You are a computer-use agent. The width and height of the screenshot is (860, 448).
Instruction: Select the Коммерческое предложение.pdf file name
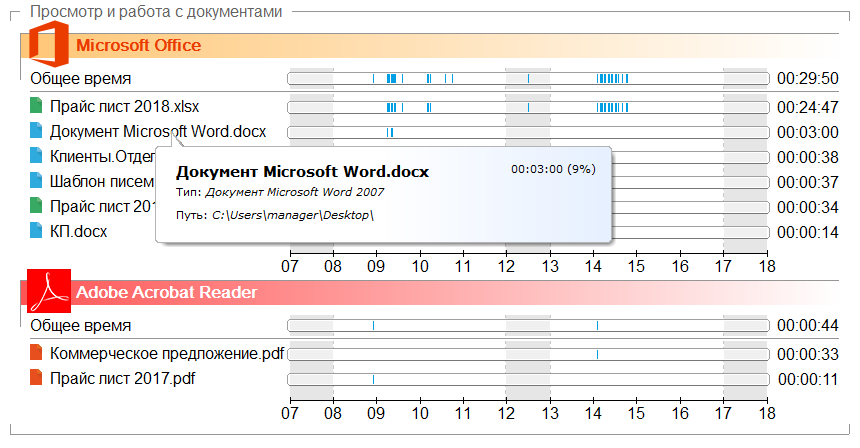166,353
